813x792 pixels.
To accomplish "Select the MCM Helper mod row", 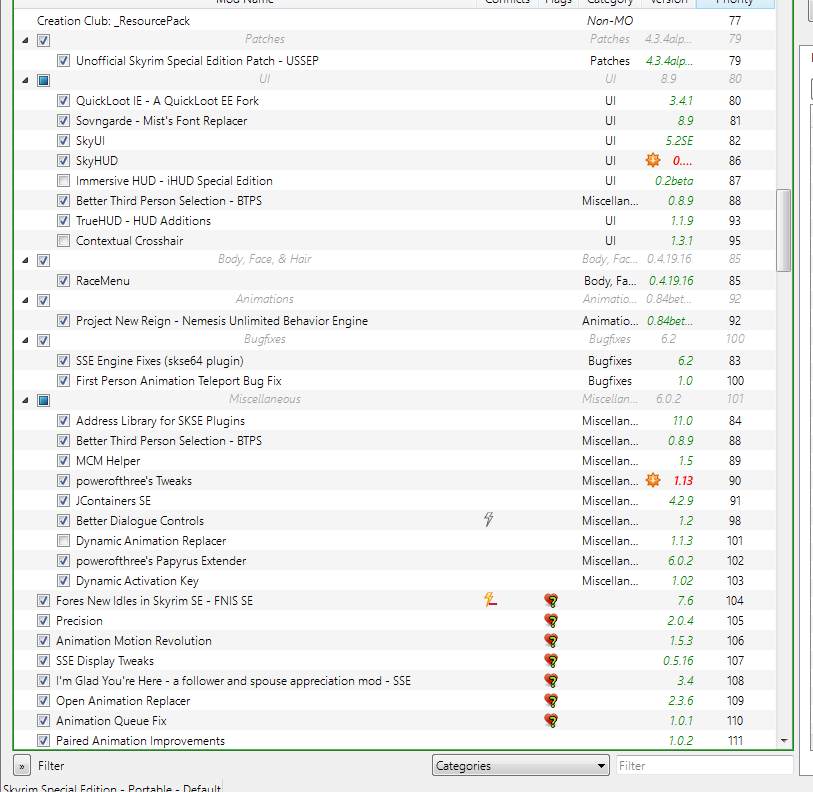I will click(x=395, y=461).
